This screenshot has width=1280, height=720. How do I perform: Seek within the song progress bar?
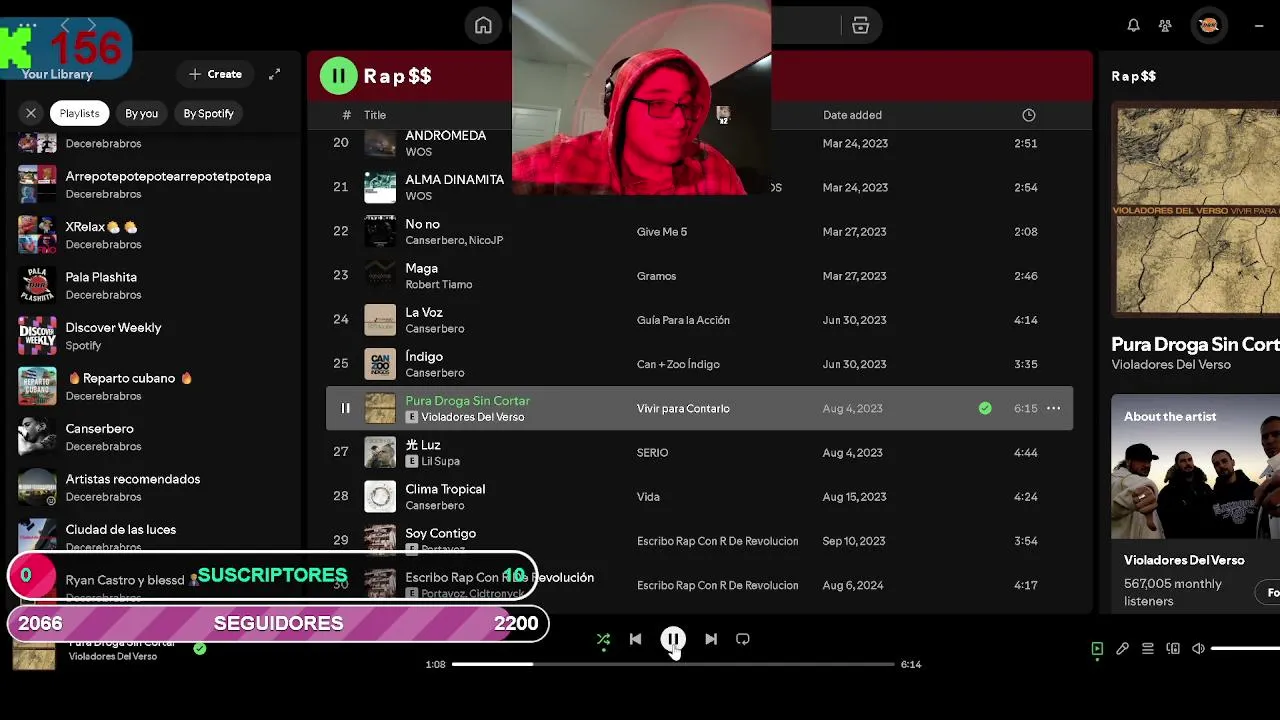673,664
